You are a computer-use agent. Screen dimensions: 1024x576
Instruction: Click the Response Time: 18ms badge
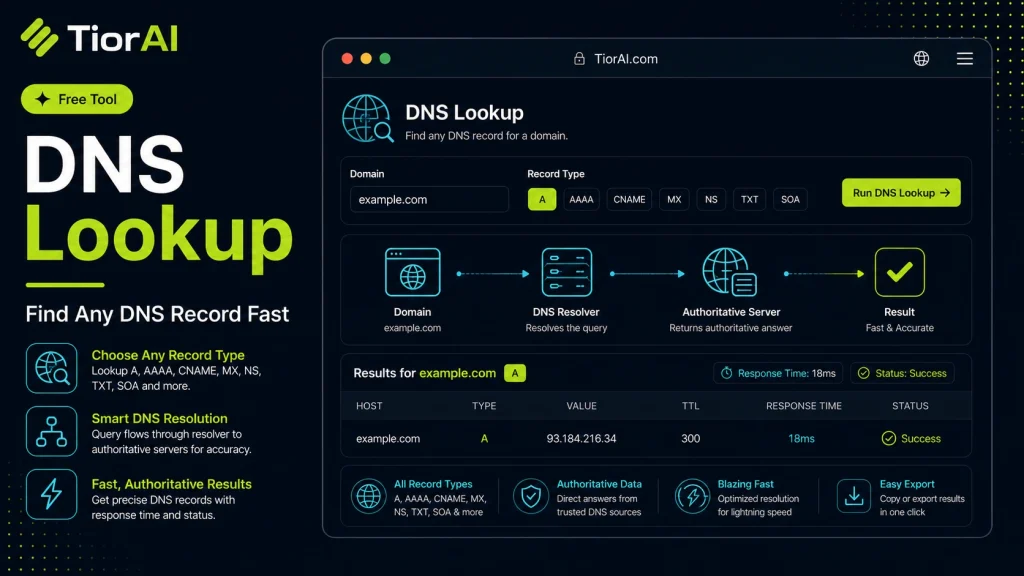(x=778, y=373)
